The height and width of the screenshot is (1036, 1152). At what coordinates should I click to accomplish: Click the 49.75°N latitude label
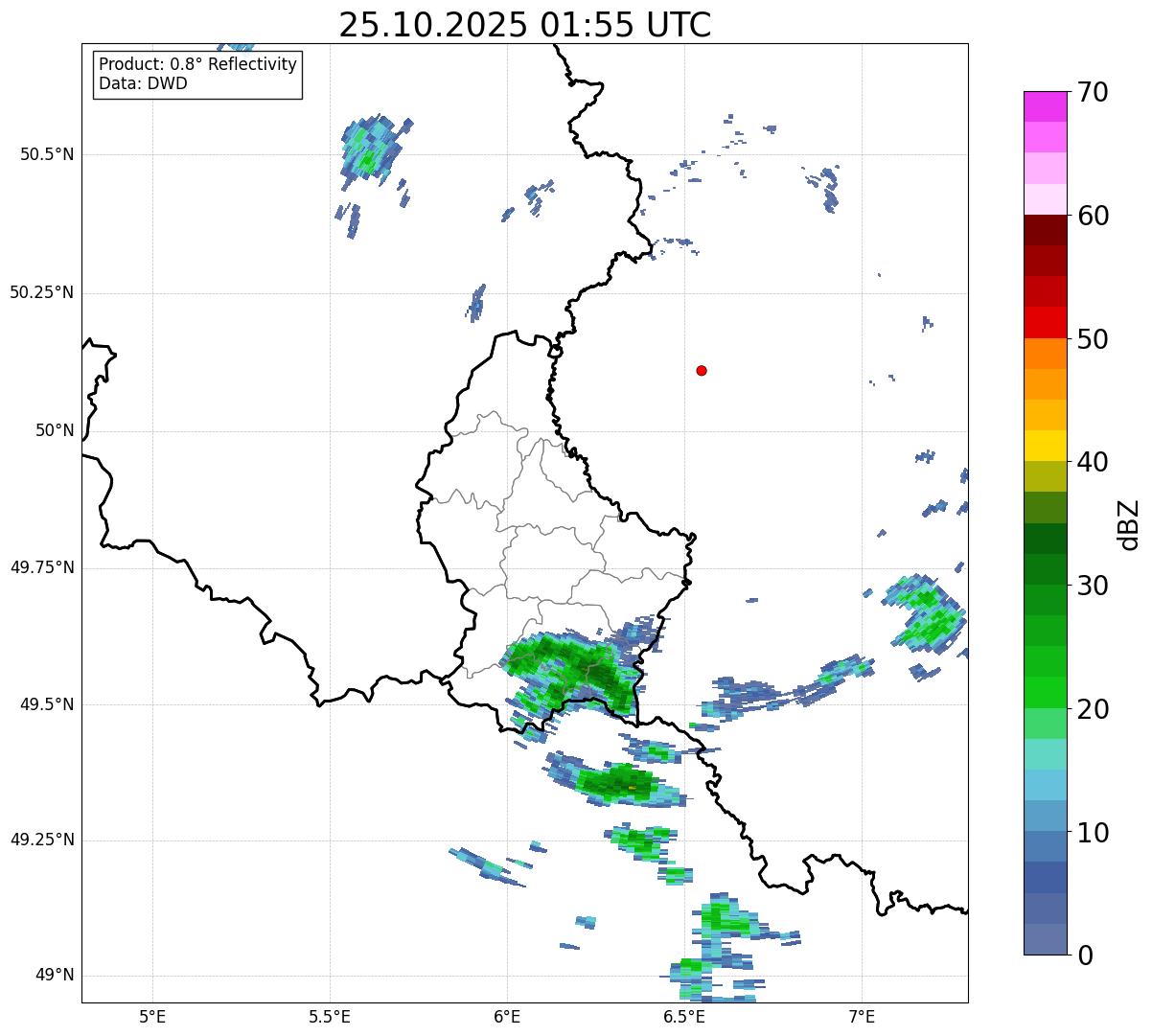tap(42, 568)
